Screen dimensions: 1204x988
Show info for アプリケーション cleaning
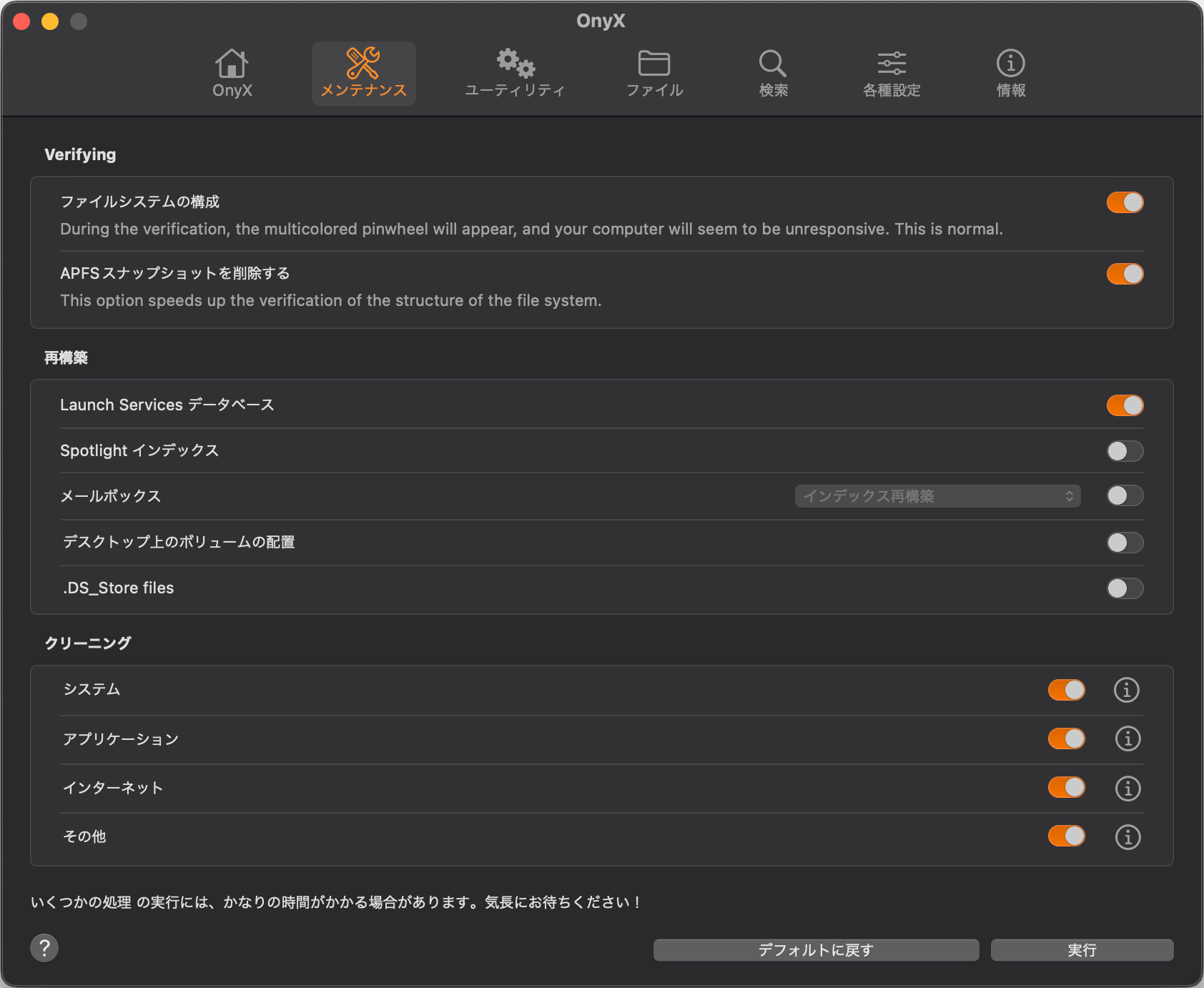click(x=1128, y=738)
